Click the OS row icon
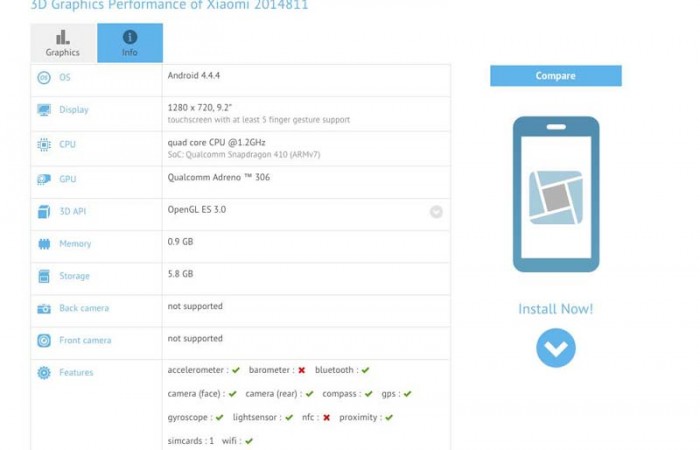The height and width of the screenshot is (450, 700). (x=44, y=78)
